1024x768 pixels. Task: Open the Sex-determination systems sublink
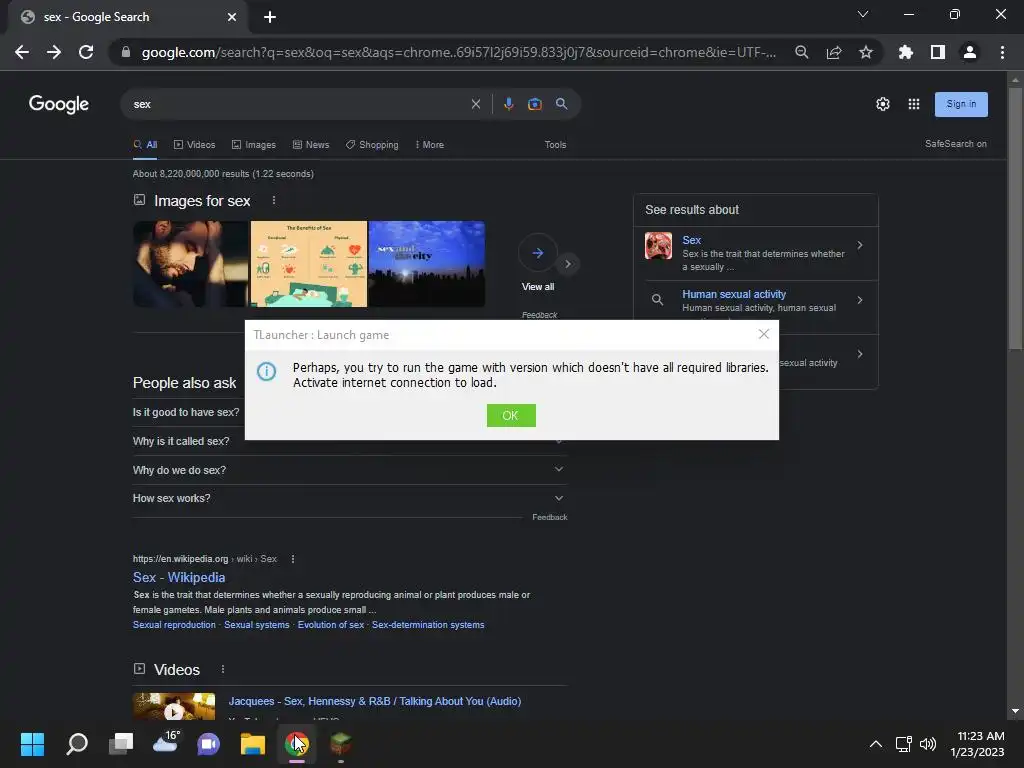click(428, 625)
